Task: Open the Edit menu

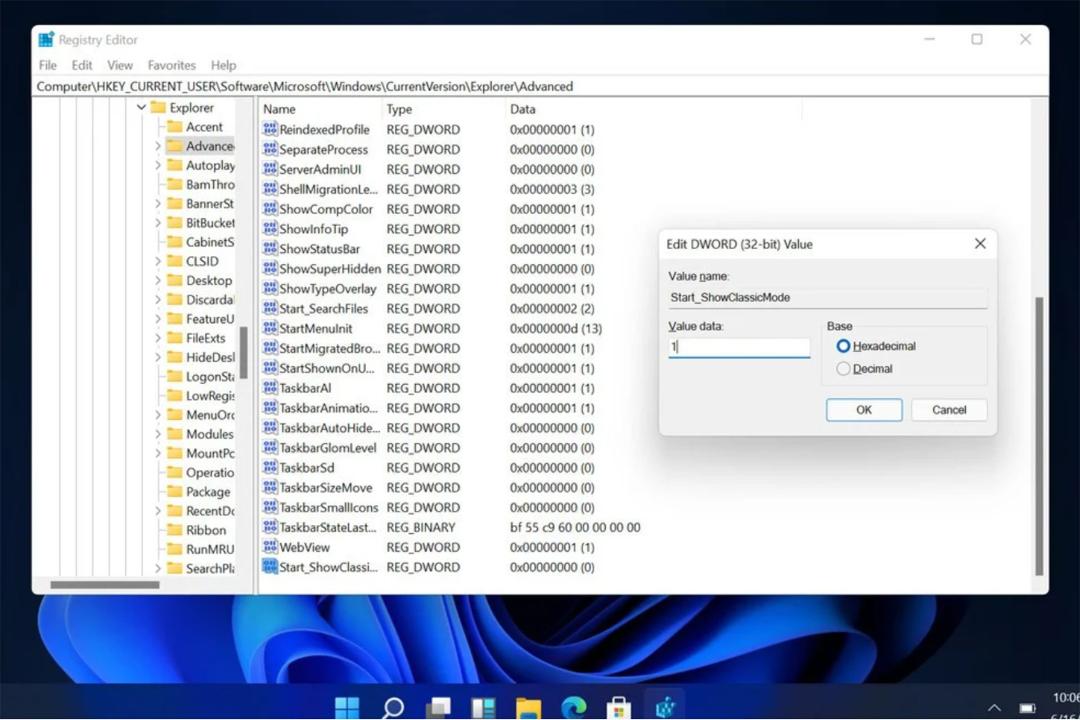Action: pyautogui.click(x=81, y=65)
